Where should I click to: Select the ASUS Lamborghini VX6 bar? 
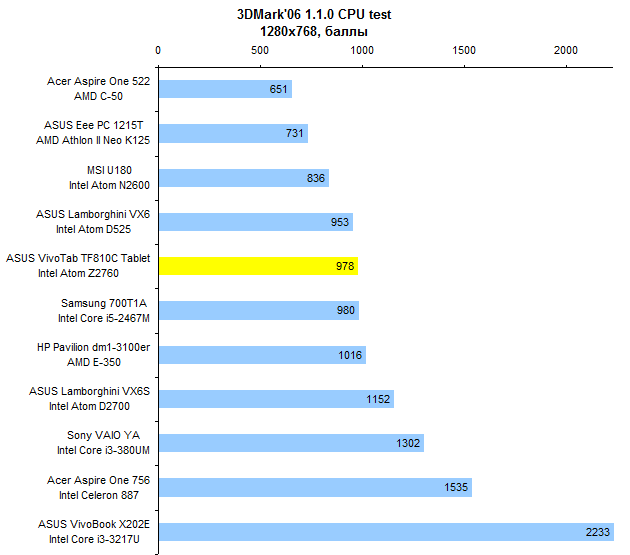255,222
